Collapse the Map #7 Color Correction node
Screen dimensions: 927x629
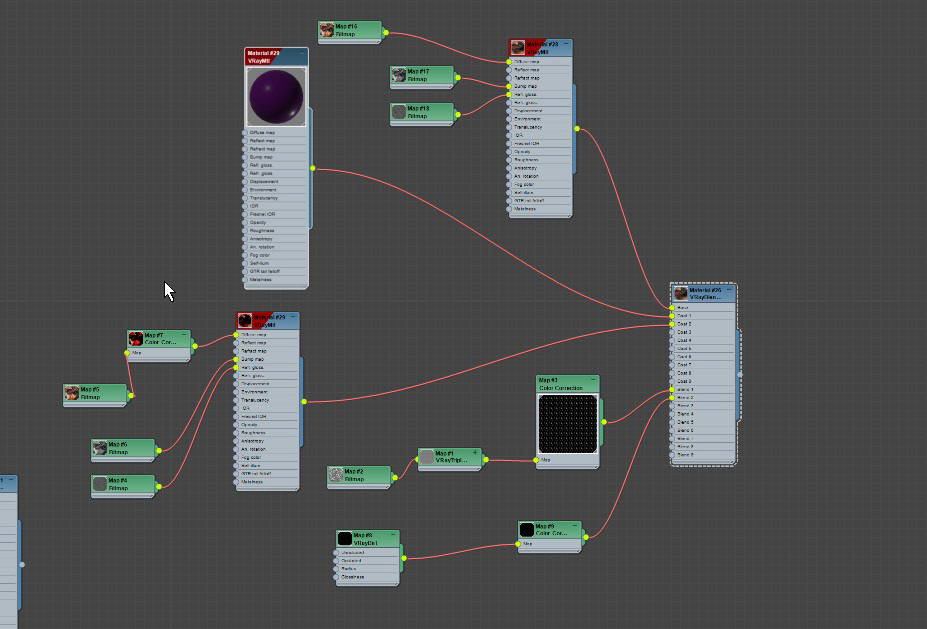[184, 335]
